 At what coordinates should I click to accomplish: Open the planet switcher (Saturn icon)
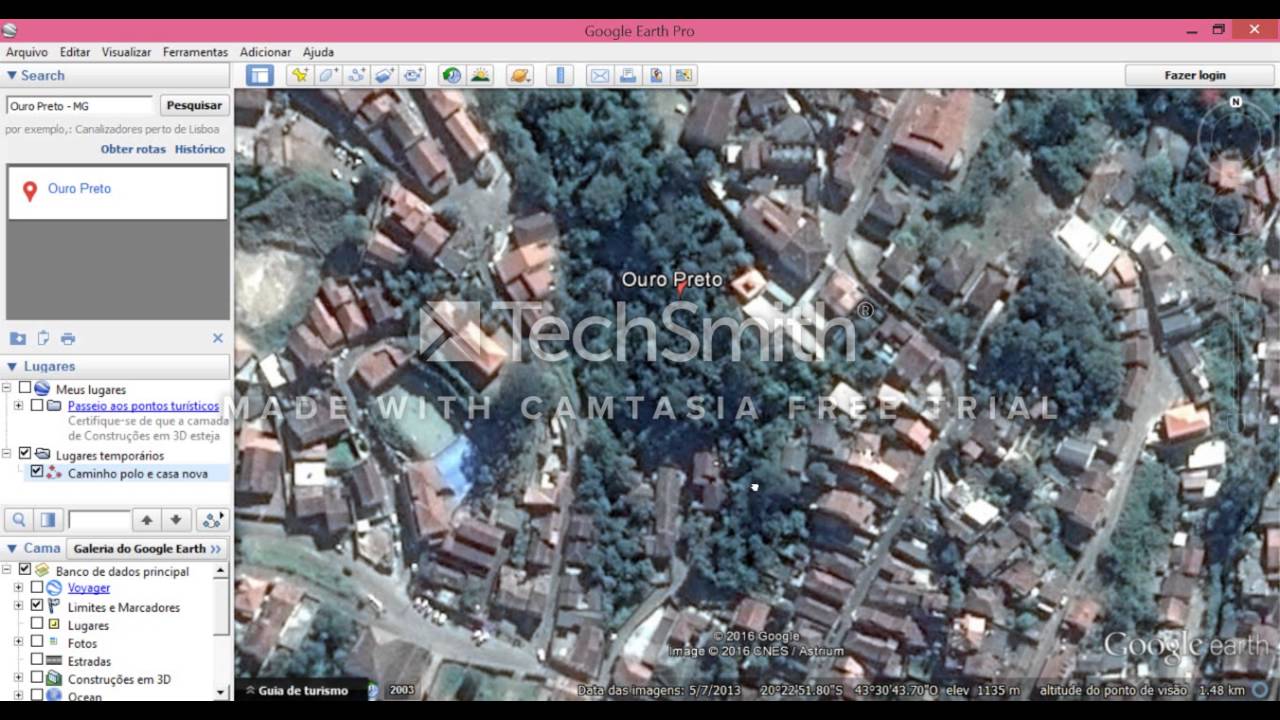coord(519,75)
